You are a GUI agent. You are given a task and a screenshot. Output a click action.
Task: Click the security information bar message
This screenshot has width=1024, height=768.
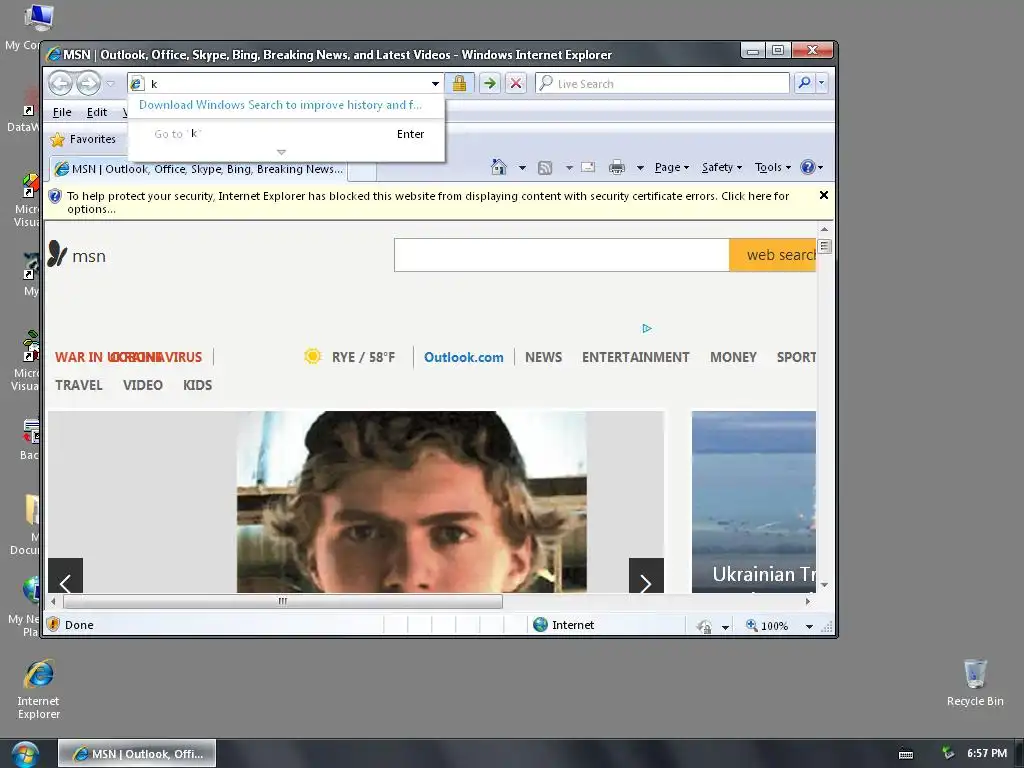tap(428, 202)
